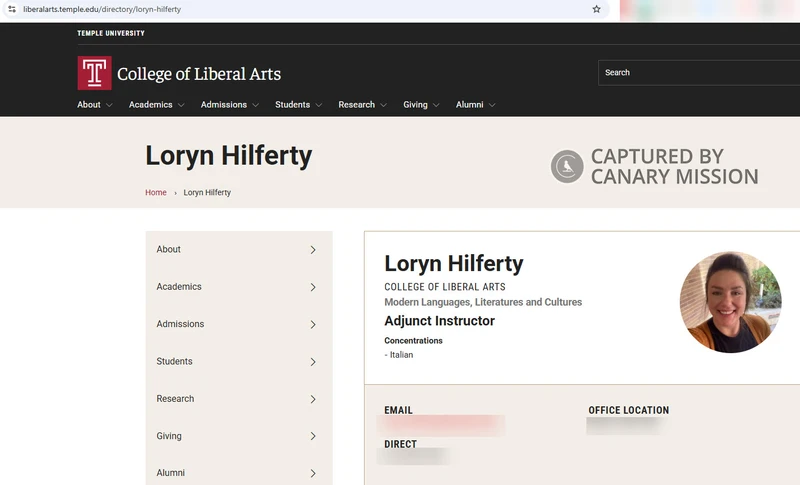Expand sidebar Academics arrow
The width and height of the screenshot is (800, 485).
(x=313, y=287)
